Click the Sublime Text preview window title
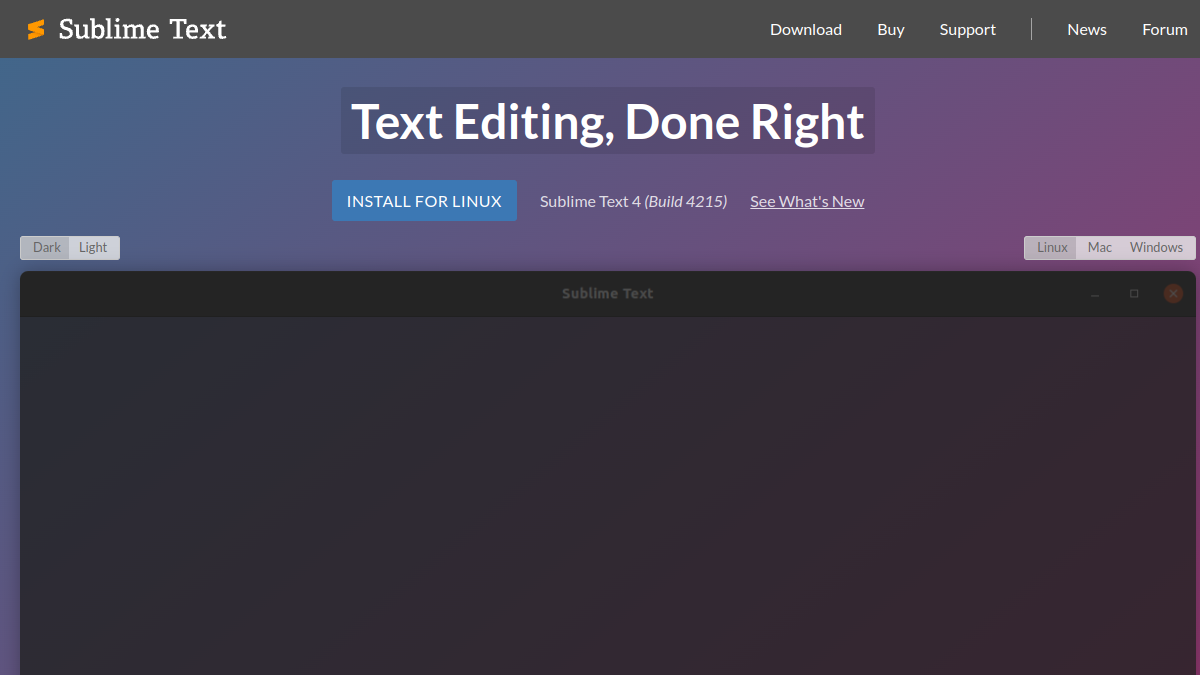This screenshot has height=675, width=1200. tap(608, 294)
